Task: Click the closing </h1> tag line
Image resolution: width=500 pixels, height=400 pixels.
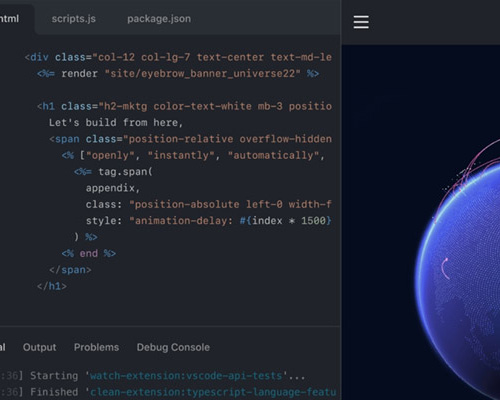Action: coord(52,286)
